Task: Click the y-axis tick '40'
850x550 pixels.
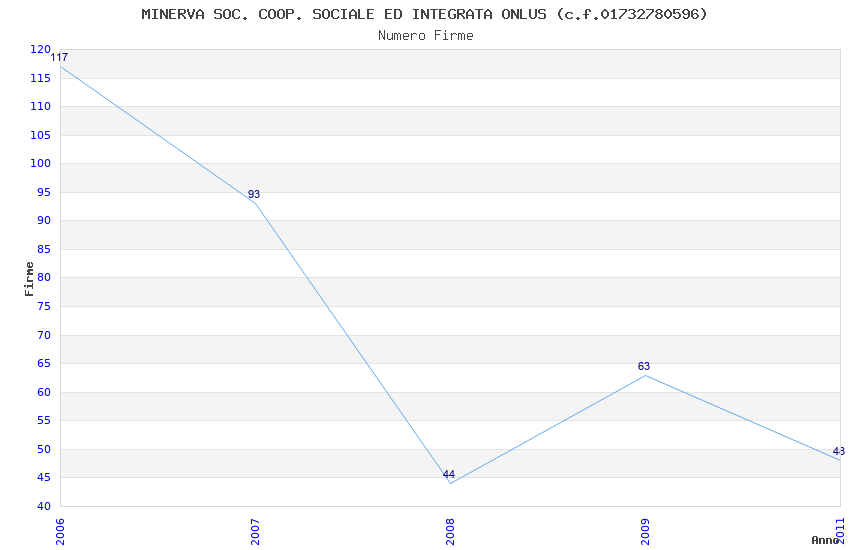Action: coord(44,506)
